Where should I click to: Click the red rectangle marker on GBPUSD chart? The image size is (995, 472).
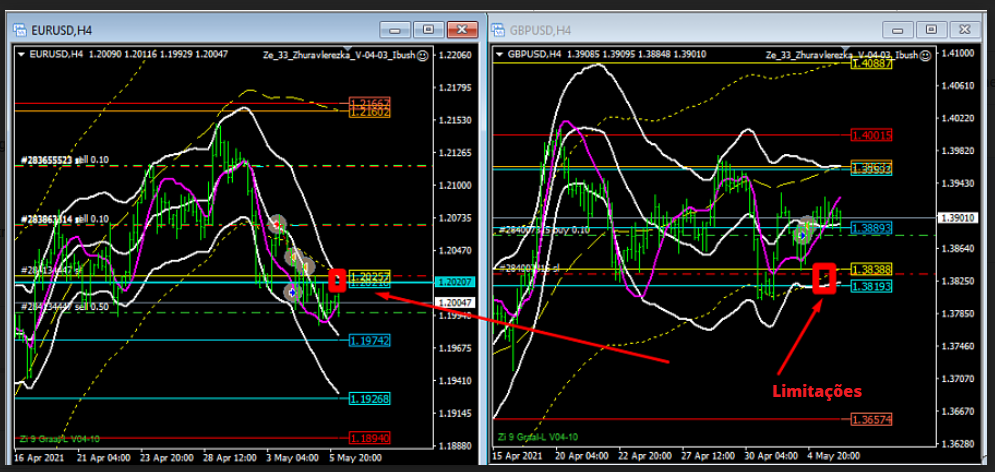click(824, 277)
